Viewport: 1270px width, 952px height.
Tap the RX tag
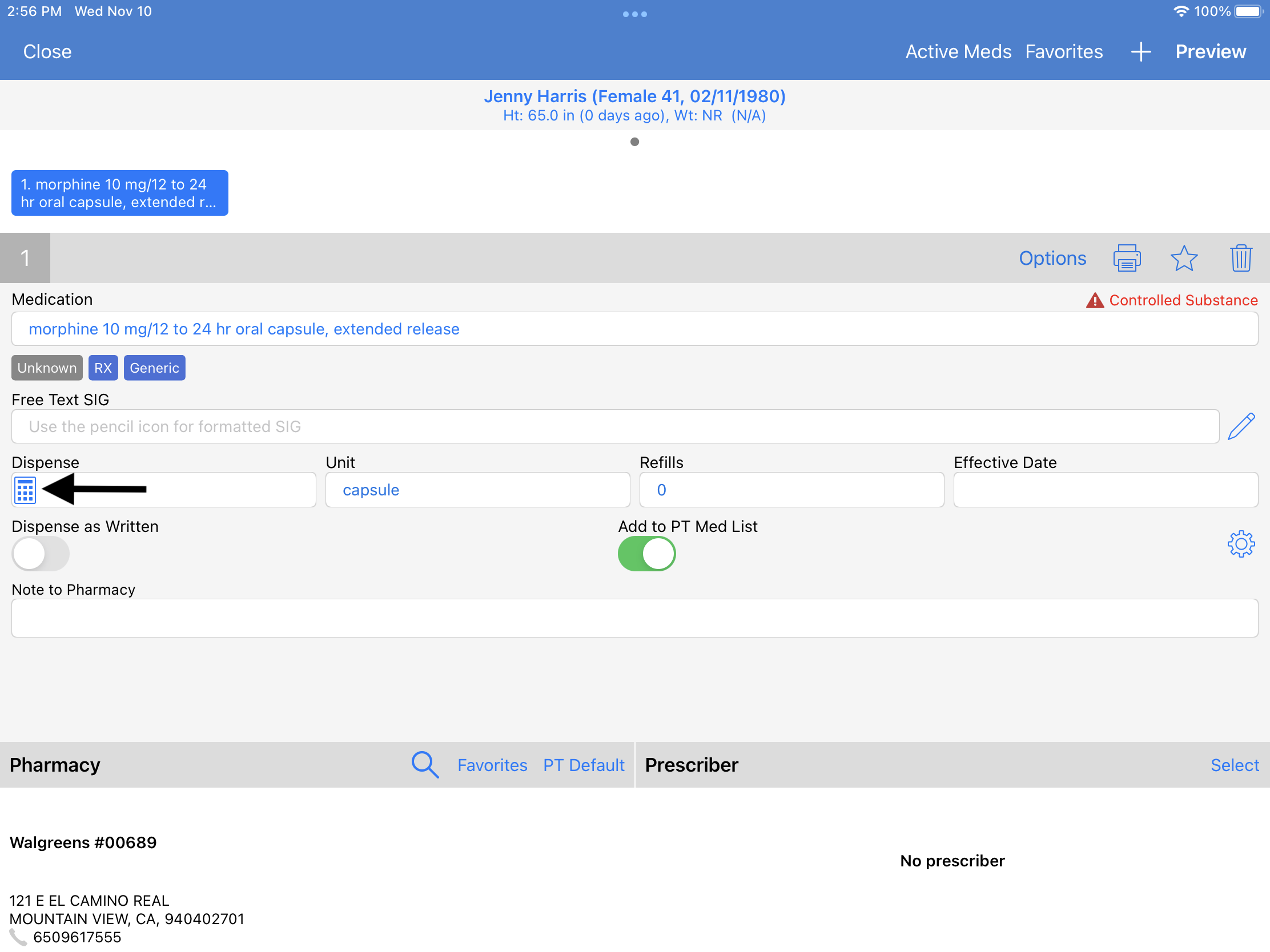[103, 368]
